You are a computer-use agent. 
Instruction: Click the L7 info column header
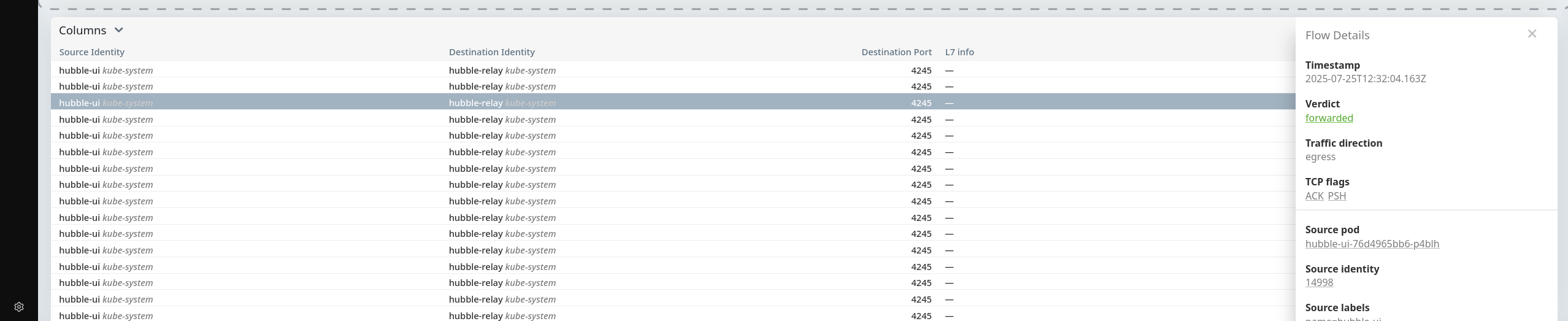[x=959, y=52]
